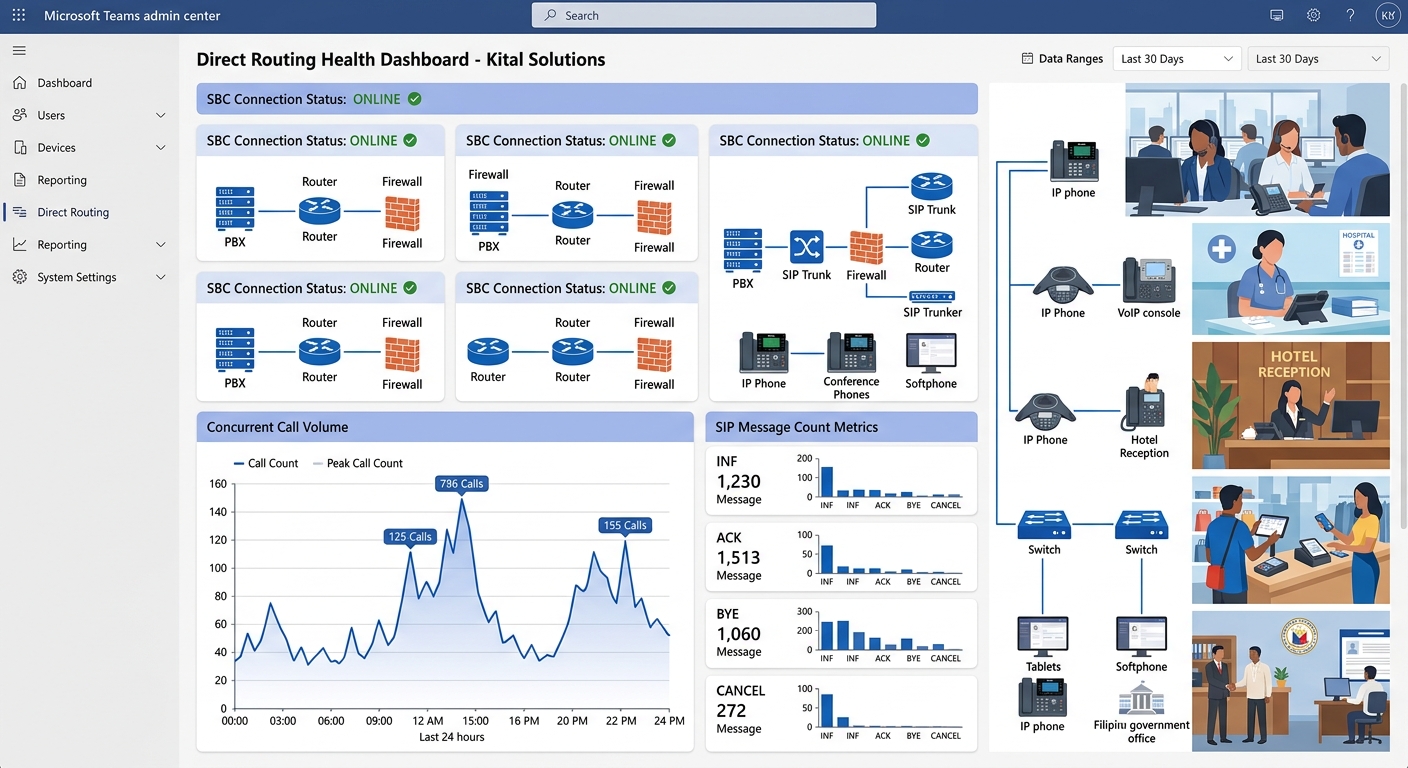
Task: Expand the lower Reporting section chevron
Action: (161, 244)
